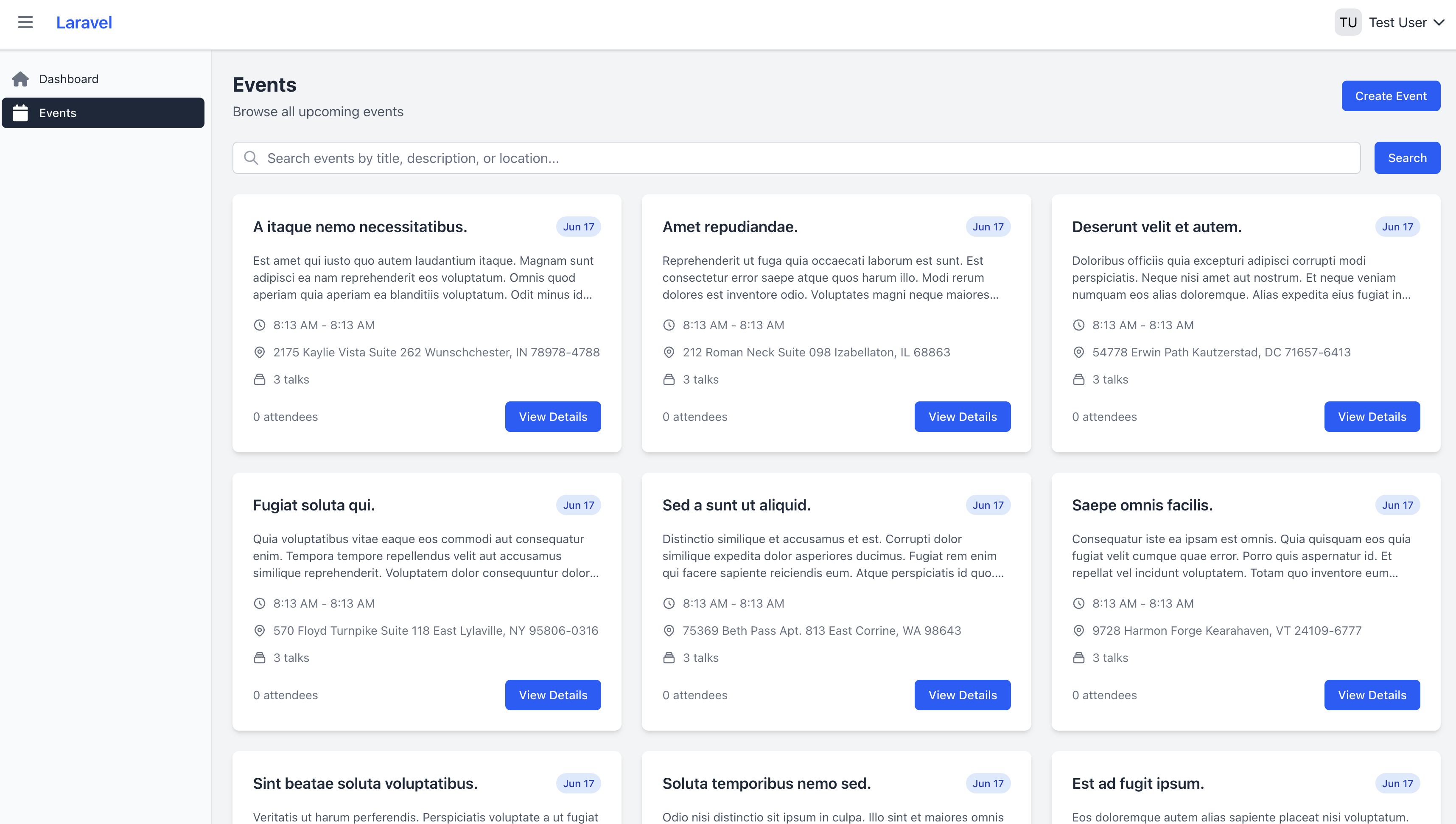Click the title 'A itaque nemo necessitatibus.'
The width and height of the screenshot is (1456, 824).
pyautogui.click(x=360, y=227)
